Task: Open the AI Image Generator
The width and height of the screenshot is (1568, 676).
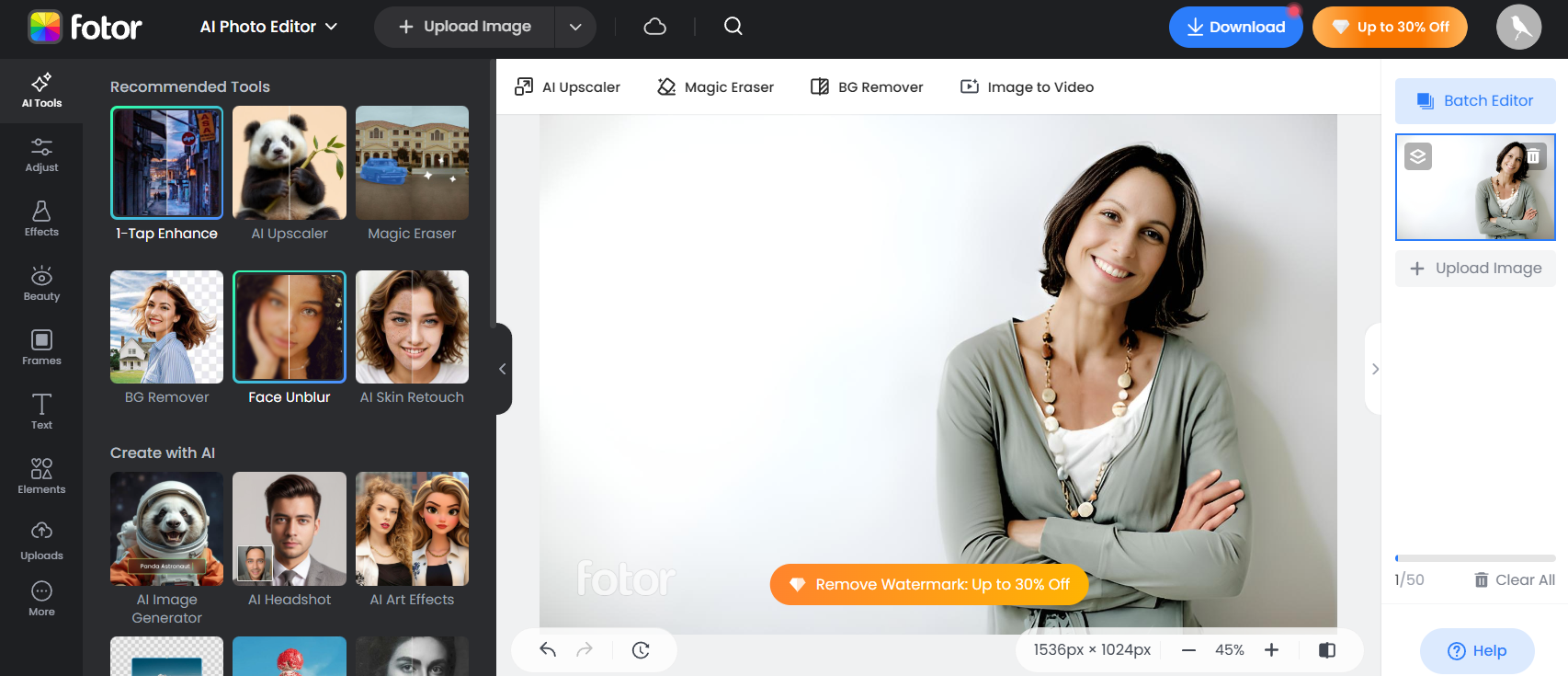Action: pos(166,549)
